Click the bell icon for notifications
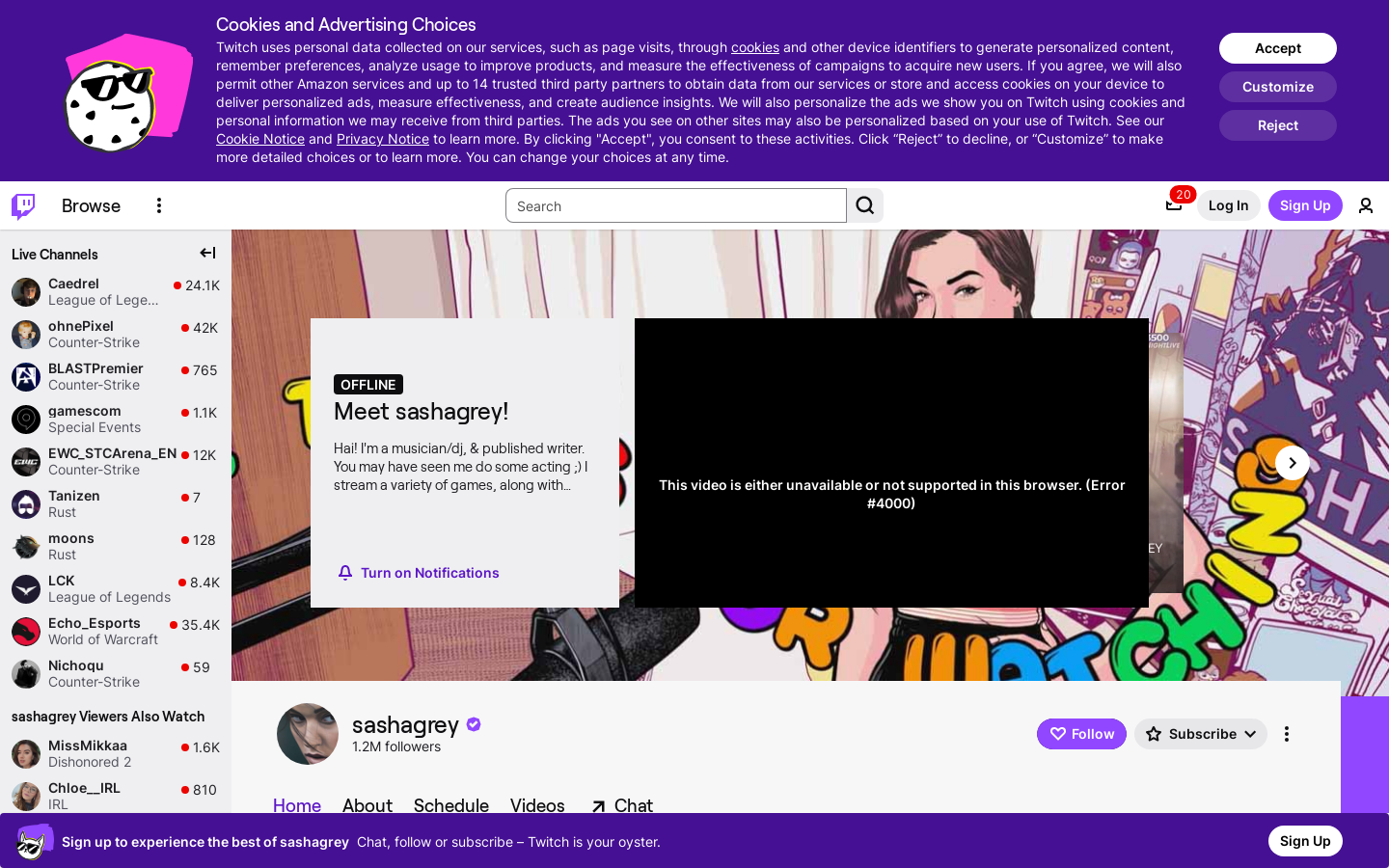1389x868 pixels. tap(345, 573)
